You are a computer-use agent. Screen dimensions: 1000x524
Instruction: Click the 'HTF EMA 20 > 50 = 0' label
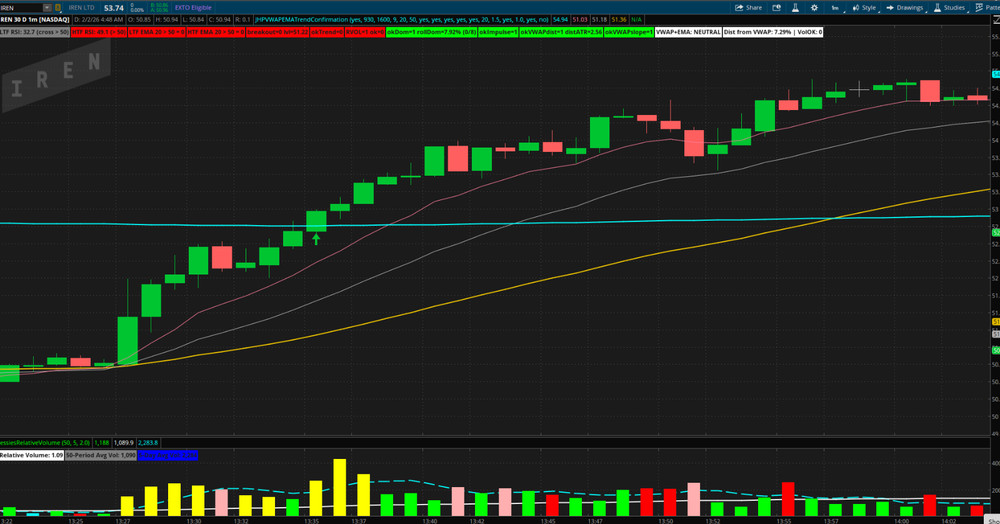pyautogui.click(x=216, y=32)
